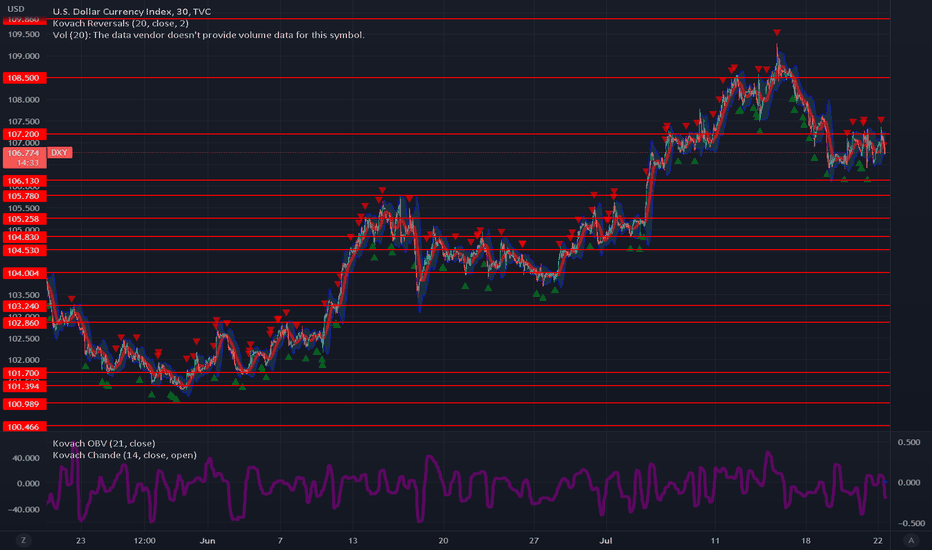Click the 101.700 red price level label

[x=24, y=373]
